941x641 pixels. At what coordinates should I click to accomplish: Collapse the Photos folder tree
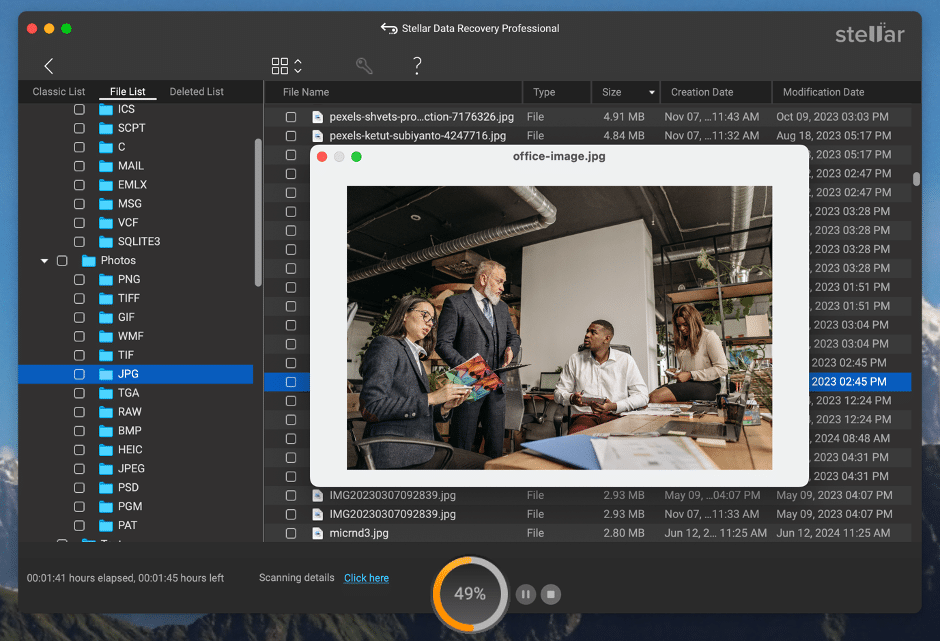pos(44,261)
